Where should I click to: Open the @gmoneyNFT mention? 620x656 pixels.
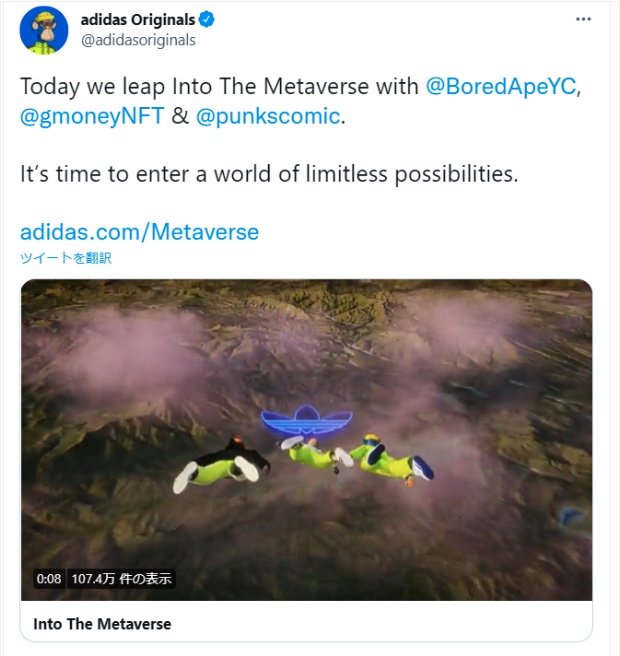coord(92,116)
